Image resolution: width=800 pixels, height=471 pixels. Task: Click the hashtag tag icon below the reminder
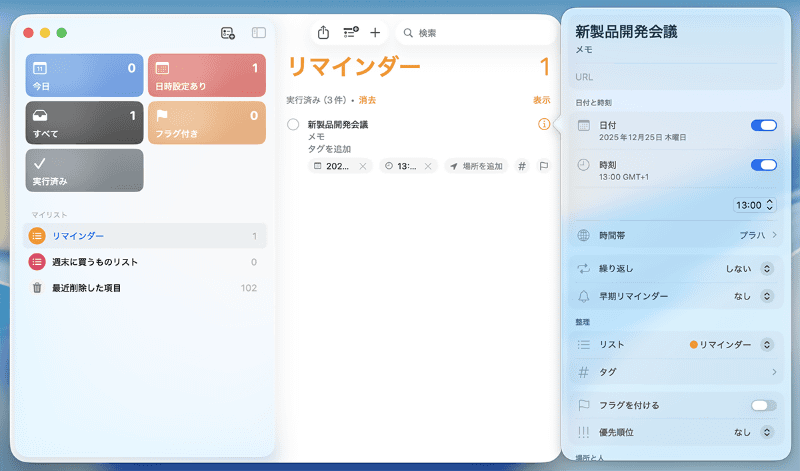522,166
